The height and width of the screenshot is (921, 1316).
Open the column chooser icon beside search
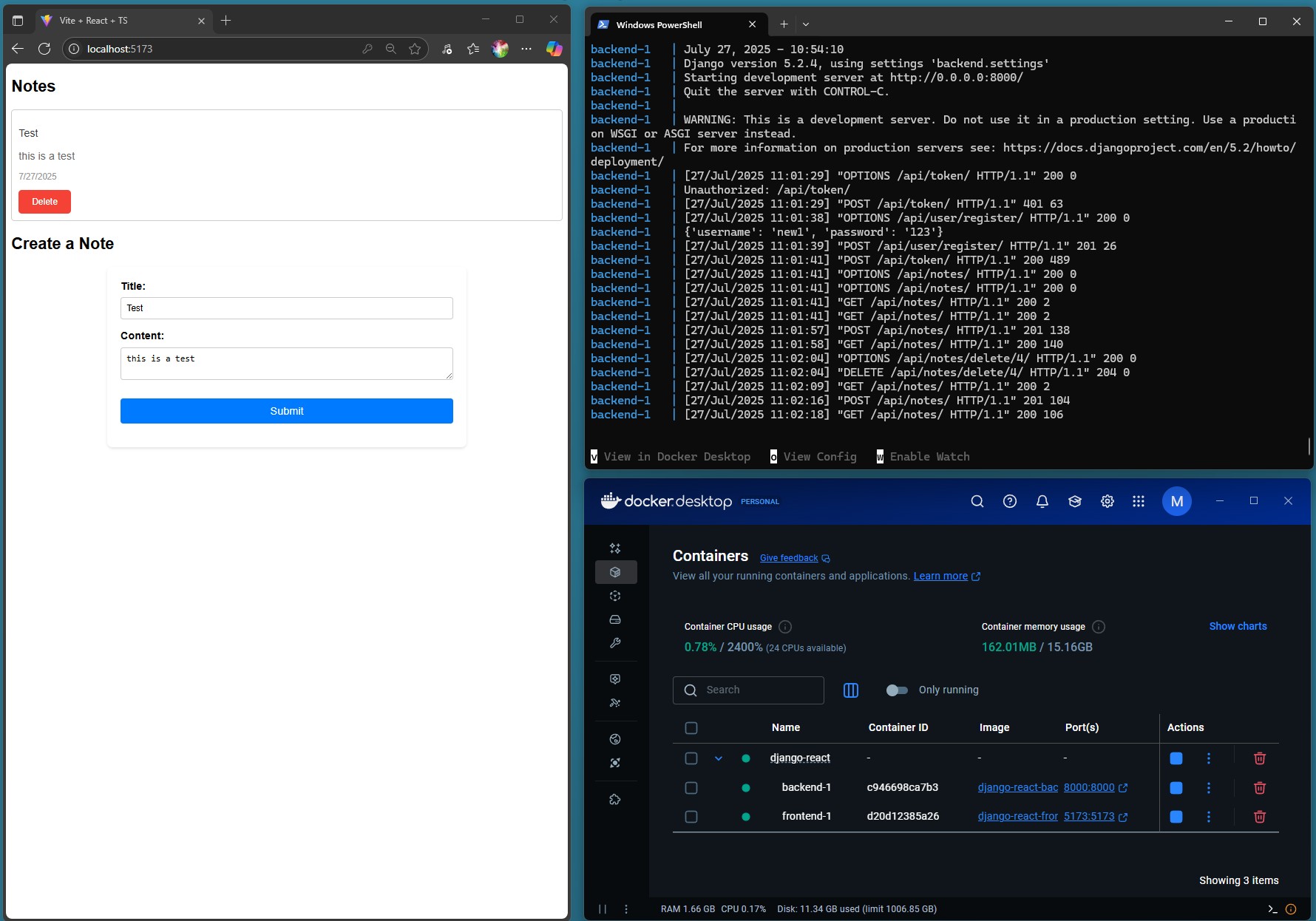[x=850, y=690]
